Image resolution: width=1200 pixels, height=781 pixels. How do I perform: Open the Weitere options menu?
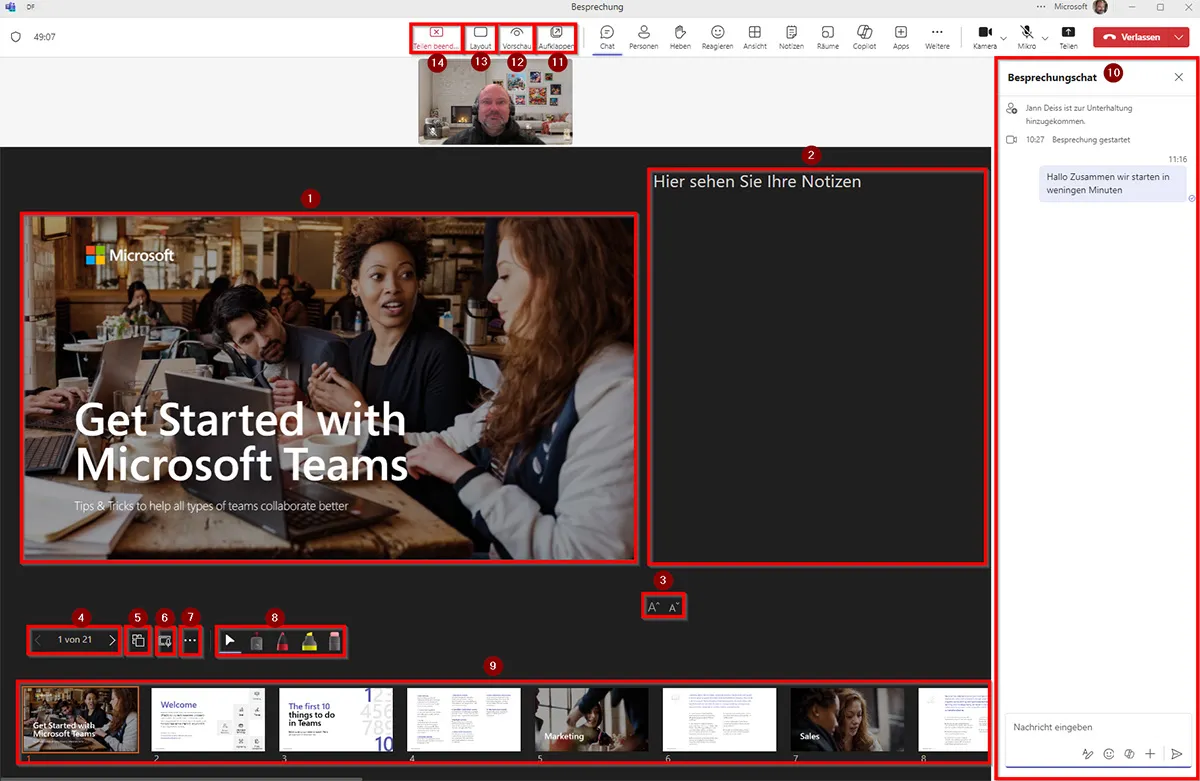pyautogui.click(x=937, y=38)
